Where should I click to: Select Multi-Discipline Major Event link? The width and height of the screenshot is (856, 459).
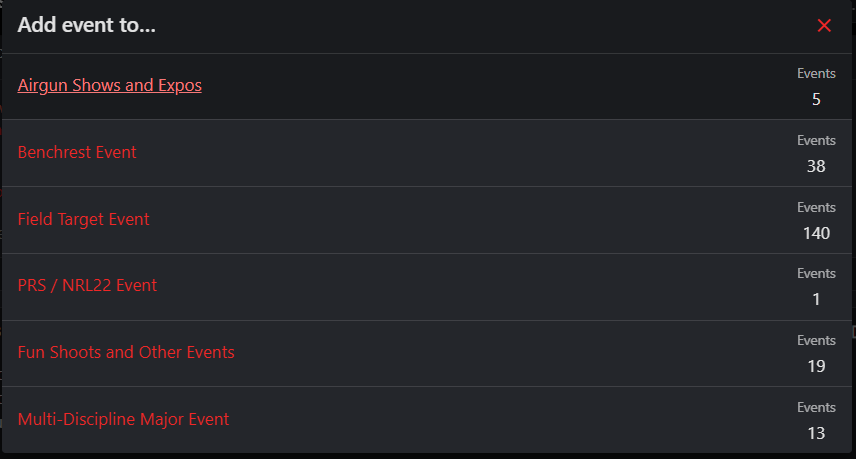click(x=123, y=420)
